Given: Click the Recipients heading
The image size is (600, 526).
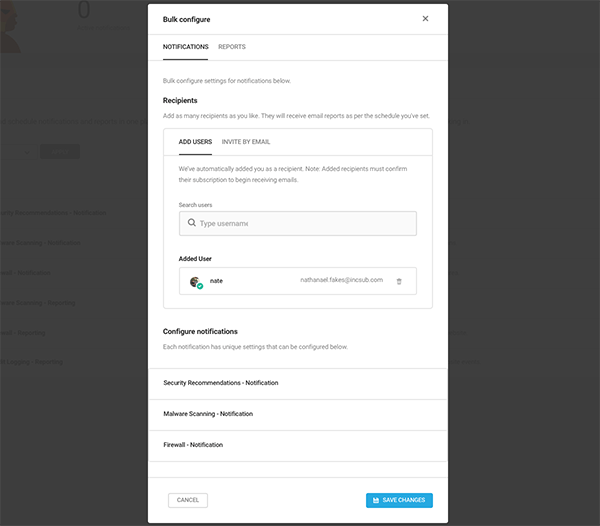Looking at the screenshot, I should click(x=180, y=101).
